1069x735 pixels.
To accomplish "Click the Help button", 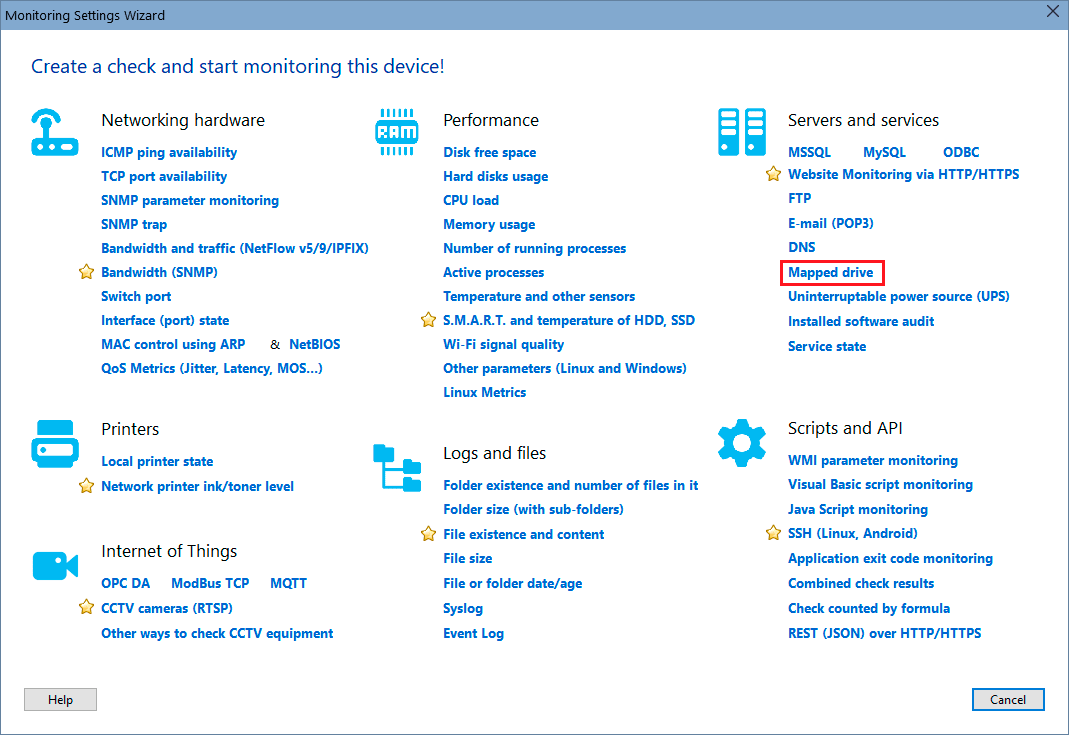I will (x=60, y=699).
